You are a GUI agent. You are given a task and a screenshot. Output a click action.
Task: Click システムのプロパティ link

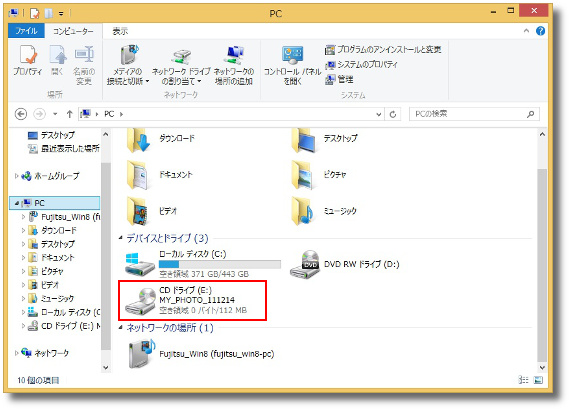click(362, 65)
